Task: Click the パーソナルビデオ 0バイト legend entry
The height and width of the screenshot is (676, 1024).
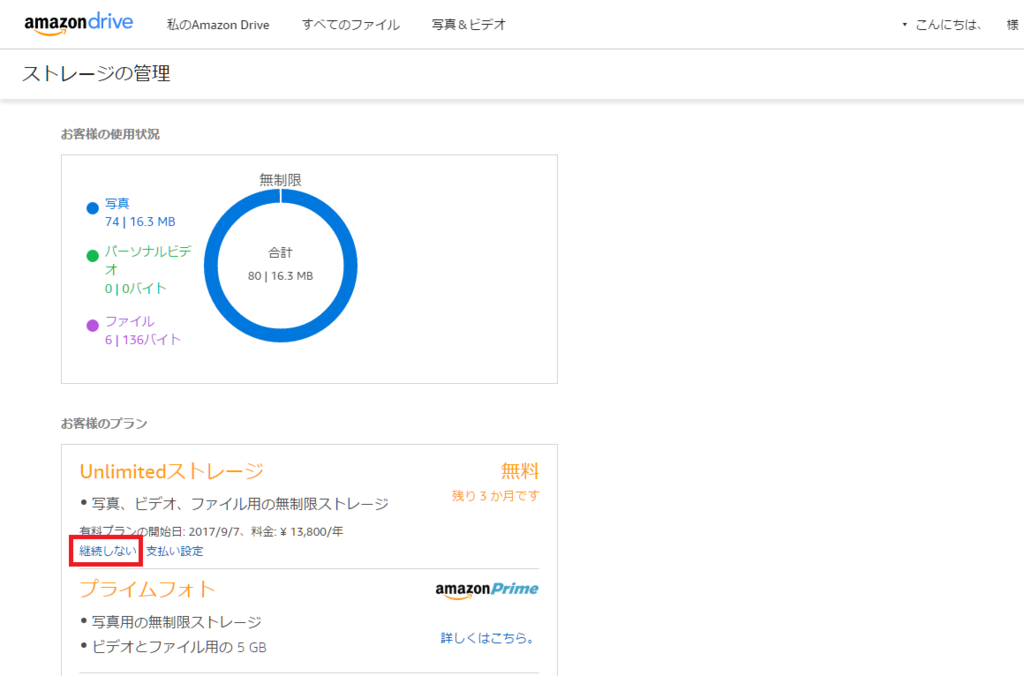Action: pyautogui.click(x=148, y=270)
